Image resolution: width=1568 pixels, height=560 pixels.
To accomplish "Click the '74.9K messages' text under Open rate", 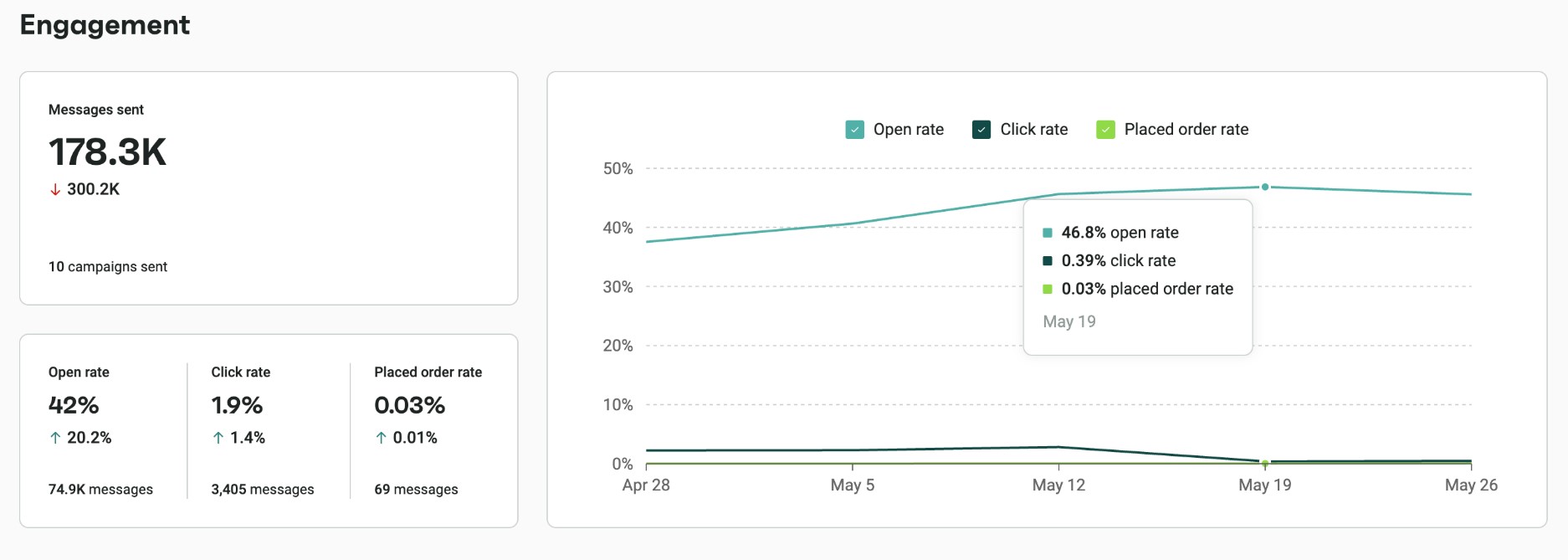I will (x=100, y=489).
